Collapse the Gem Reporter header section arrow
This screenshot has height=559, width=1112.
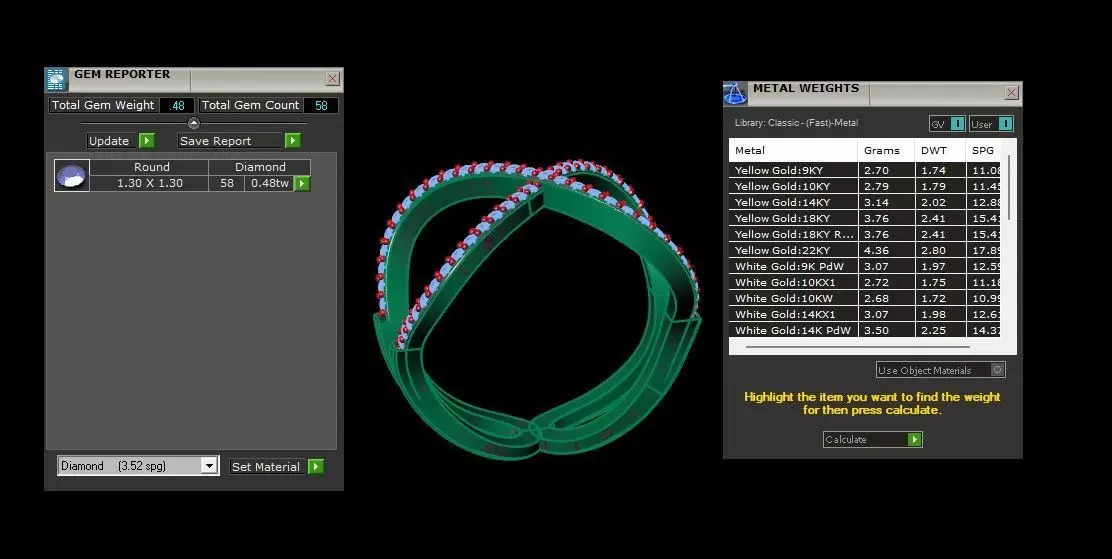194,123
